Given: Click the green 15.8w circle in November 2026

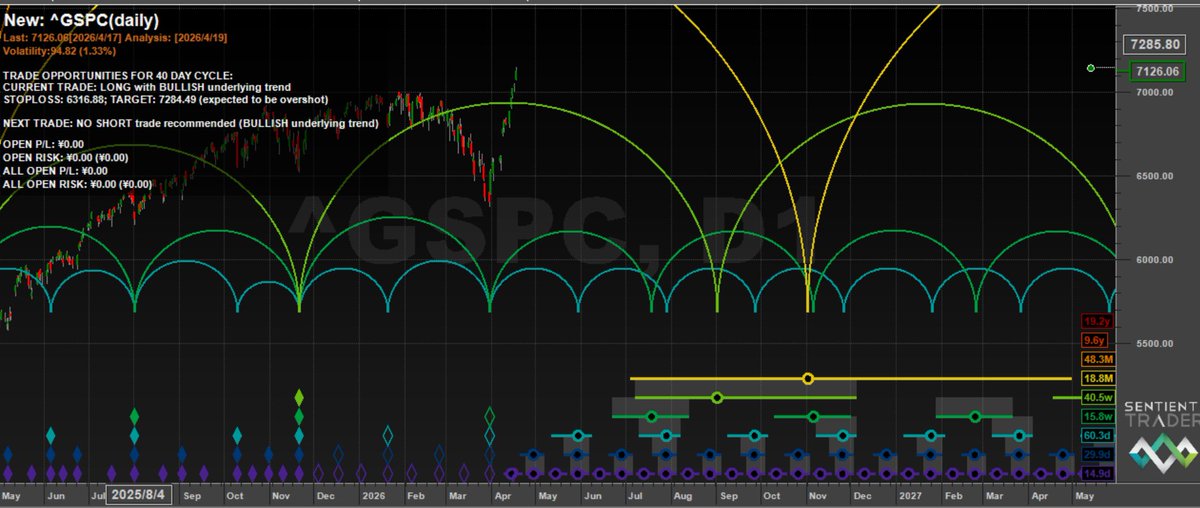Looking at the screenshot, I should [813, 416].
